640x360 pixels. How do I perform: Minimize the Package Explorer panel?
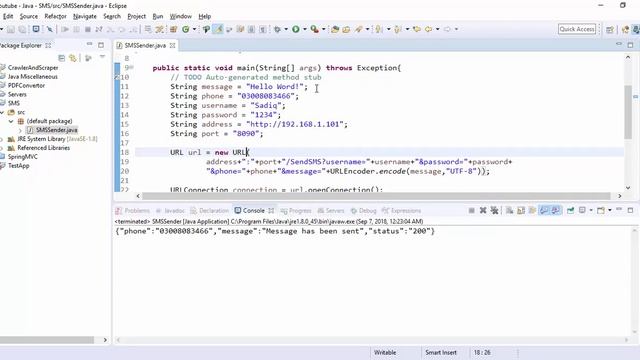(x=89, y=44)
